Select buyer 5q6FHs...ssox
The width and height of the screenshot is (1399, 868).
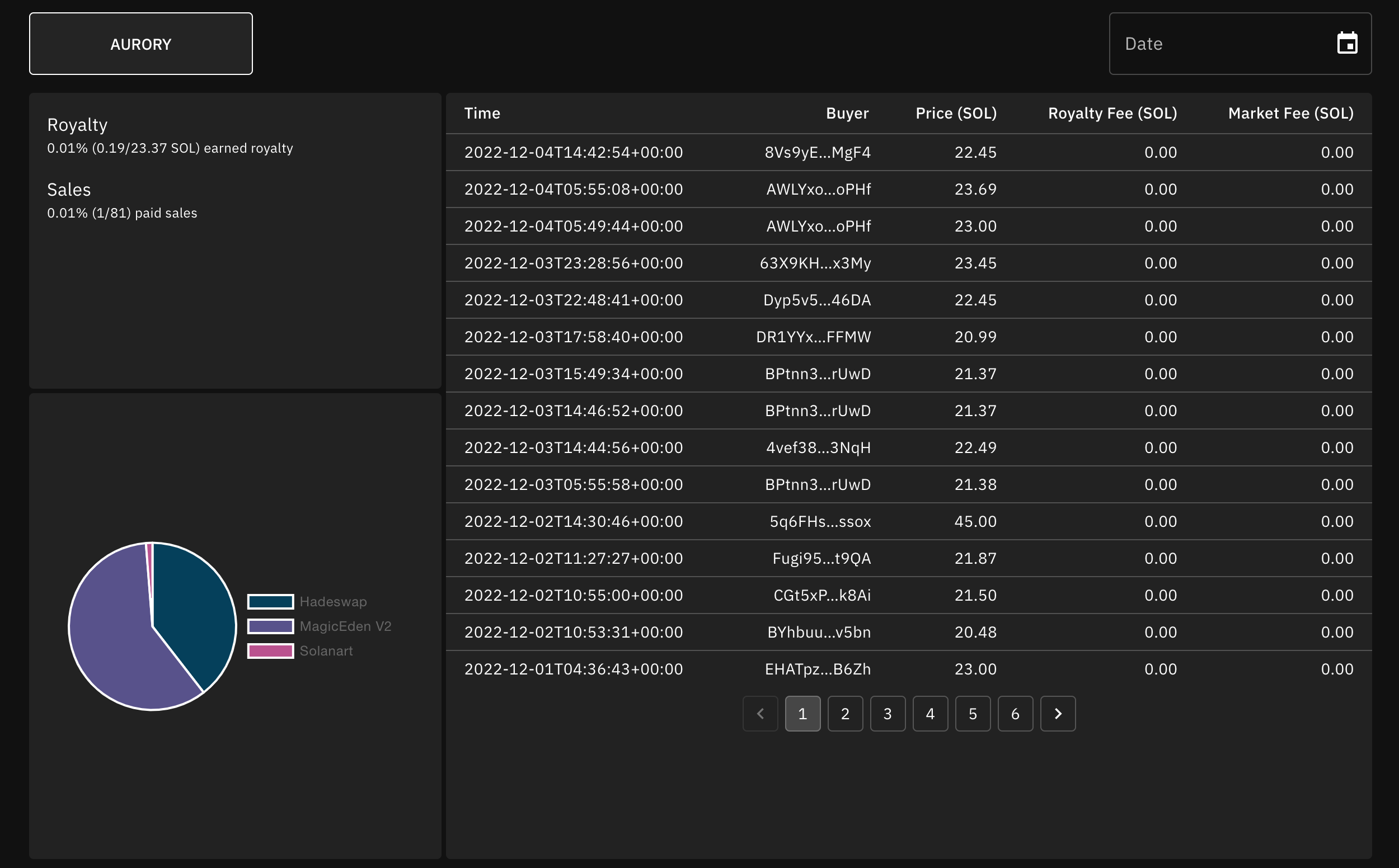(x=820, y=521)
